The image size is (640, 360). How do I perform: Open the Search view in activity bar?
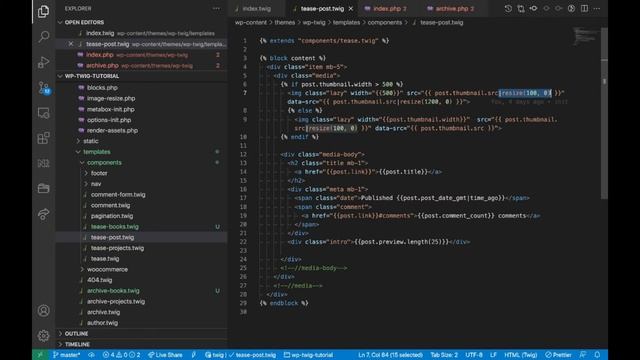click(43, 37)
